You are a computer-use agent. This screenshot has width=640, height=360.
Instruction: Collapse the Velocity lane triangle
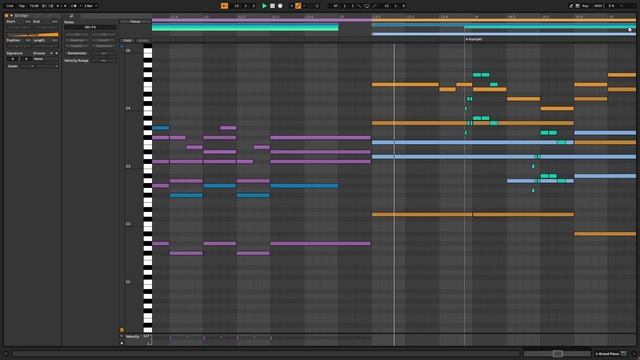[x=122, y=336]
